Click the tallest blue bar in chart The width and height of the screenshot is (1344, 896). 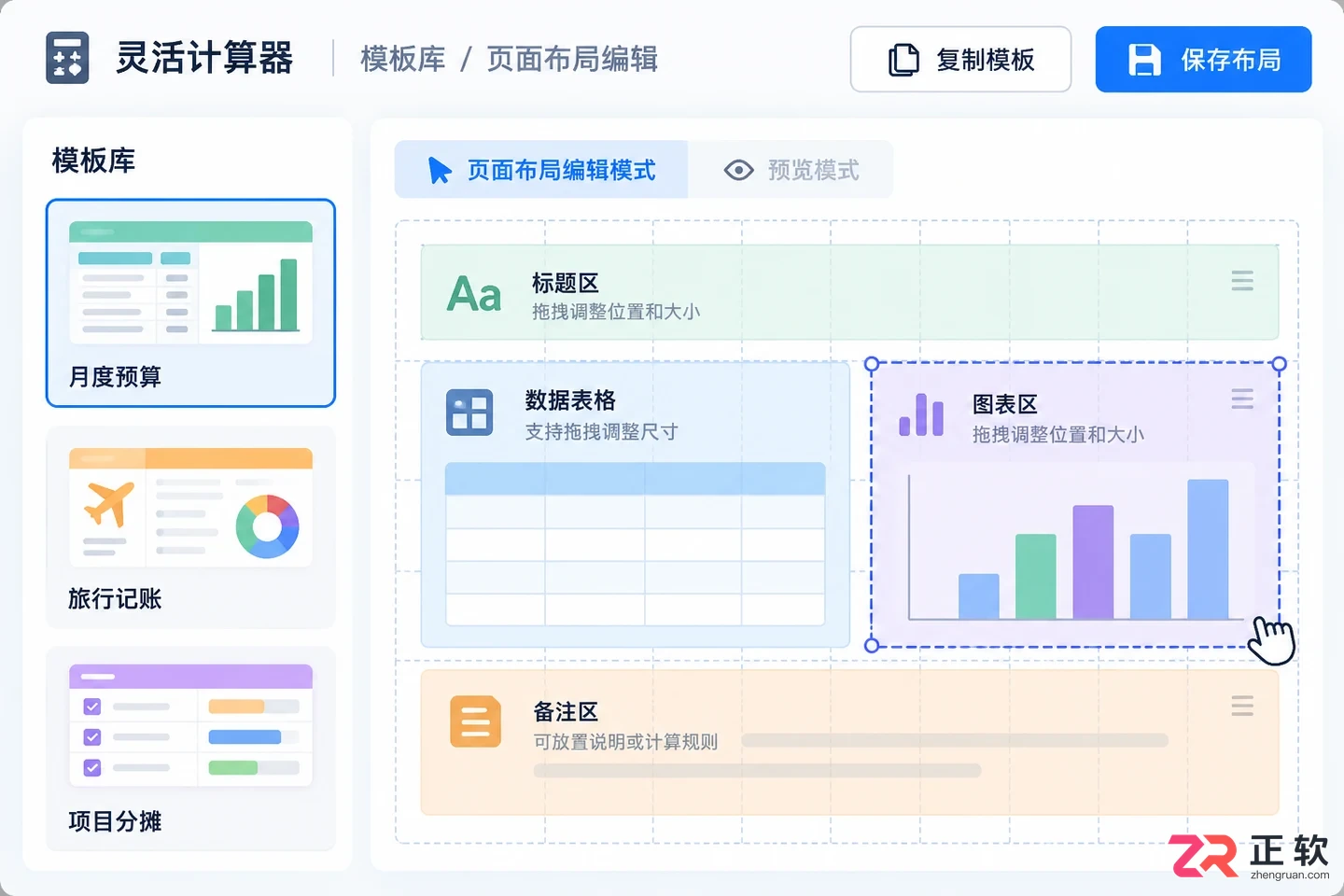1208,549
